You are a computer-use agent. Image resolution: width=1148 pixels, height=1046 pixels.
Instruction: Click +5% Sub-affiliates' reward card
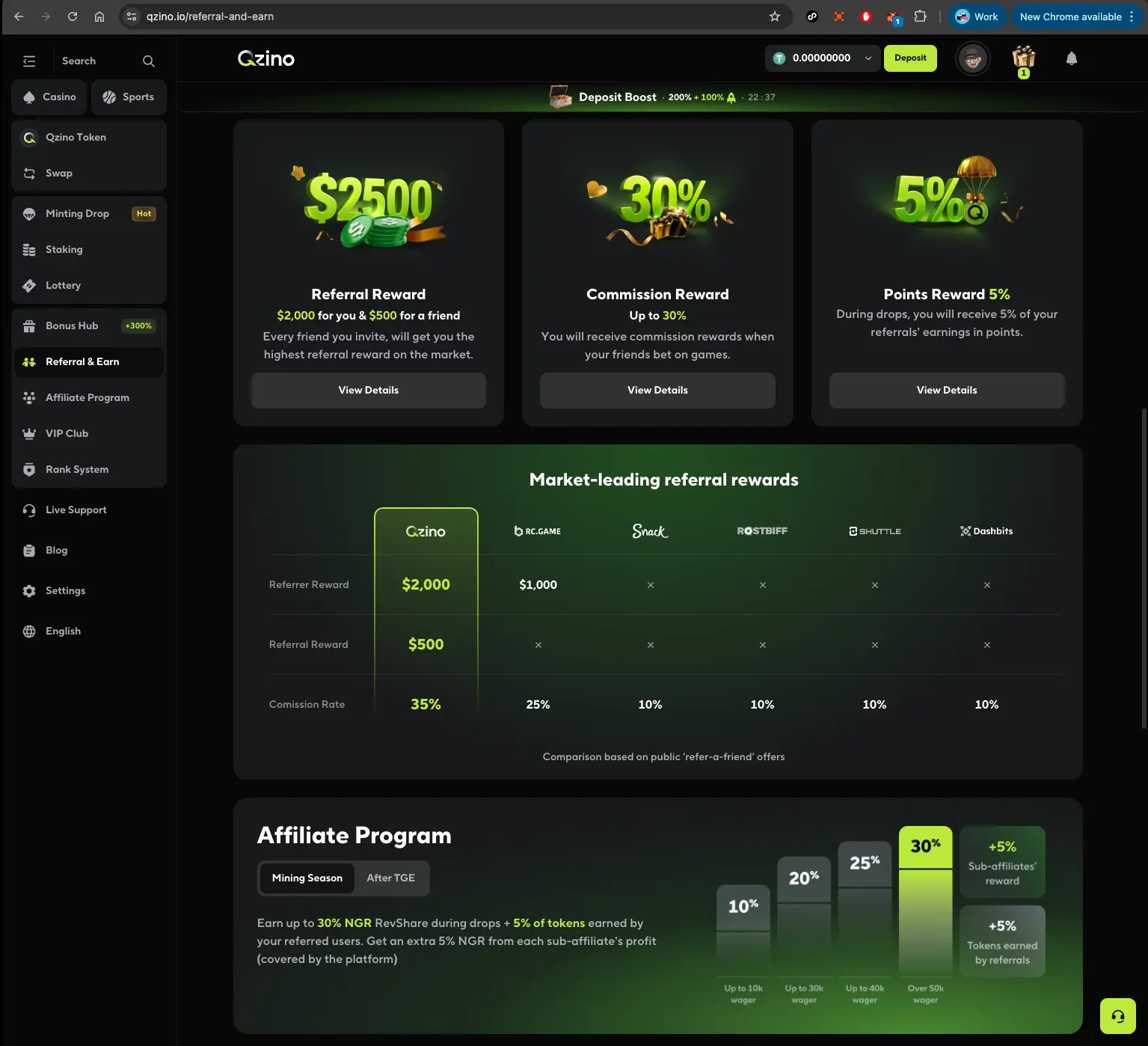[1002, 863]
